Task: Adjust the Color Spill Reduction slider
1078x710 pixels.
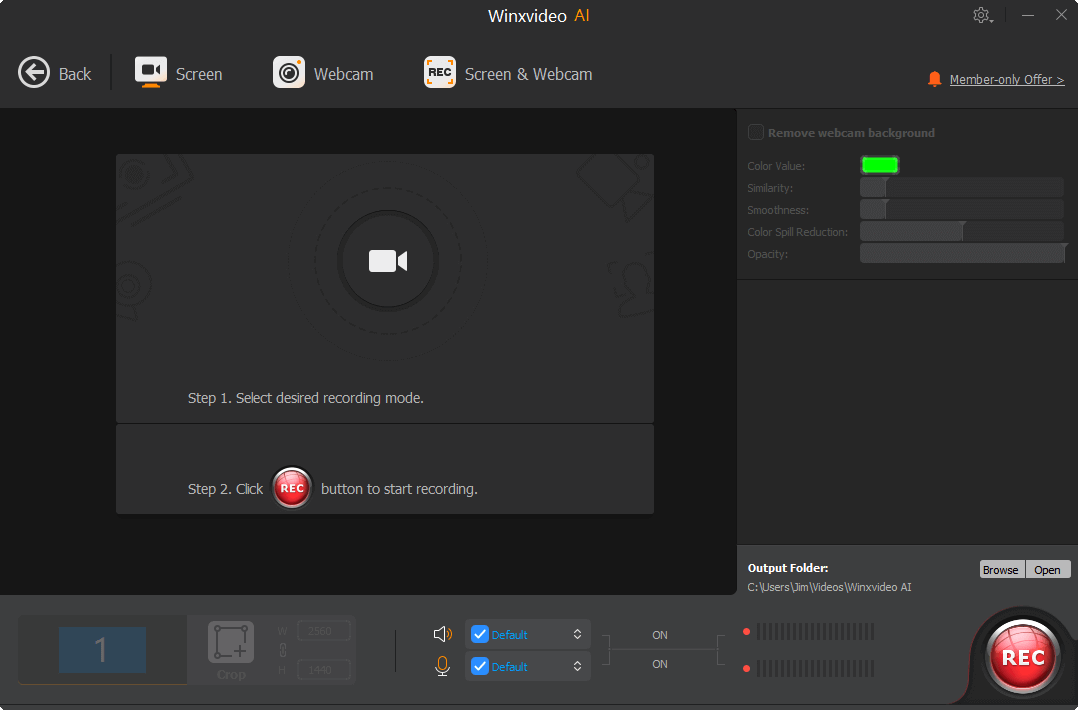Action: click(962, 232)
